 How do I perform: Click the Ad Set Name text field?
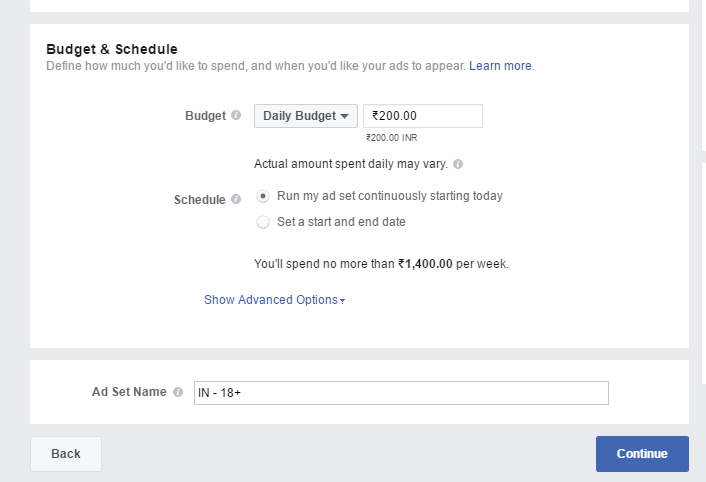tap(401, 393)
